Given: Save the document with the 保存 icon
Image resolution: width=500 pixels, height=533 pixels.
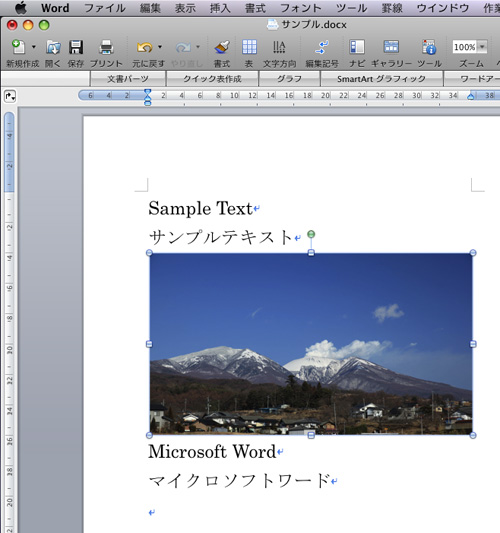Looking at the screenshot, I should [76, 47].
